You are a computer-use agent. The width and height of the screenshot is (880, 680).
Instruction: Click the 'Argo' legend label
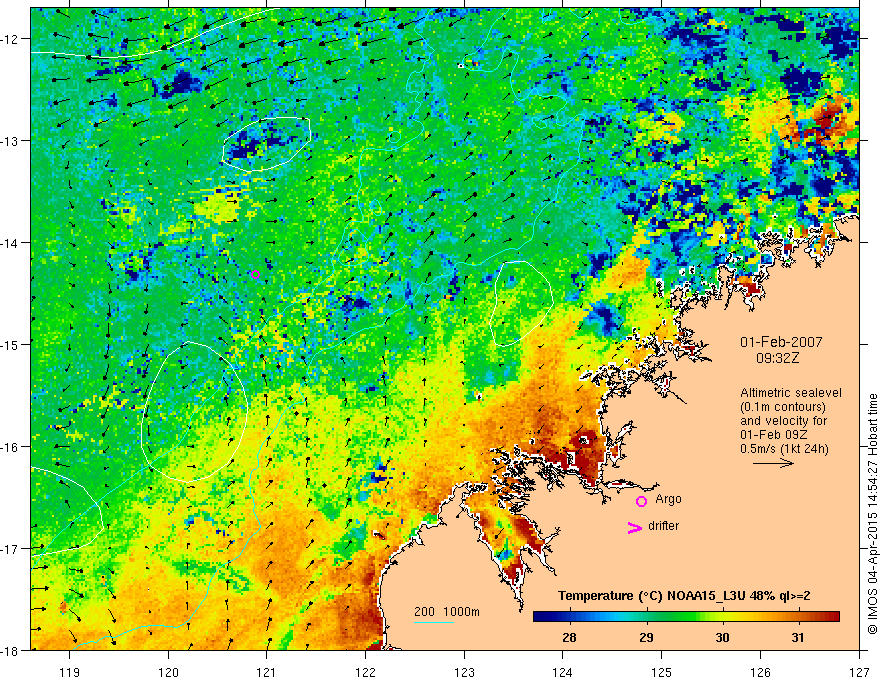pyautogui.click(x=668, y=499)
